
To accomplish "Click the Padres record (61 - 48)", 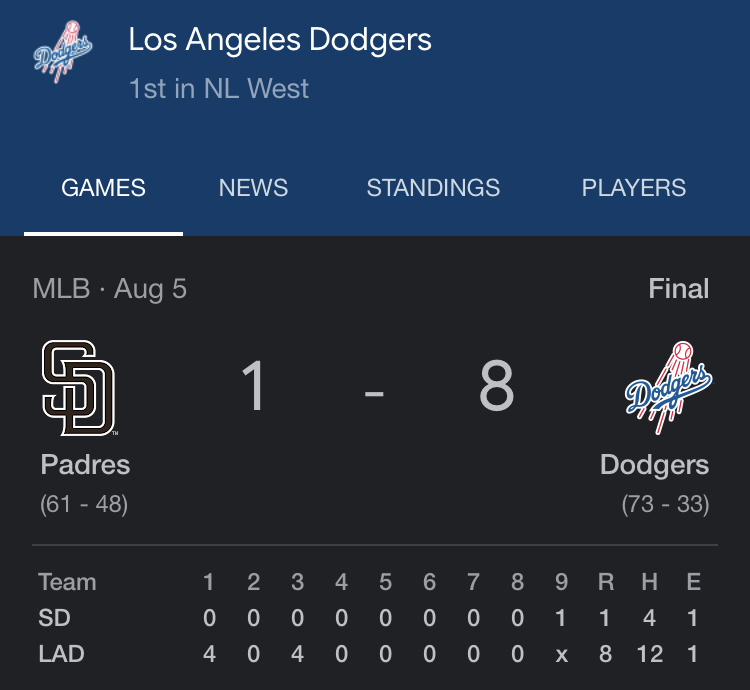I will pos(84,504).
